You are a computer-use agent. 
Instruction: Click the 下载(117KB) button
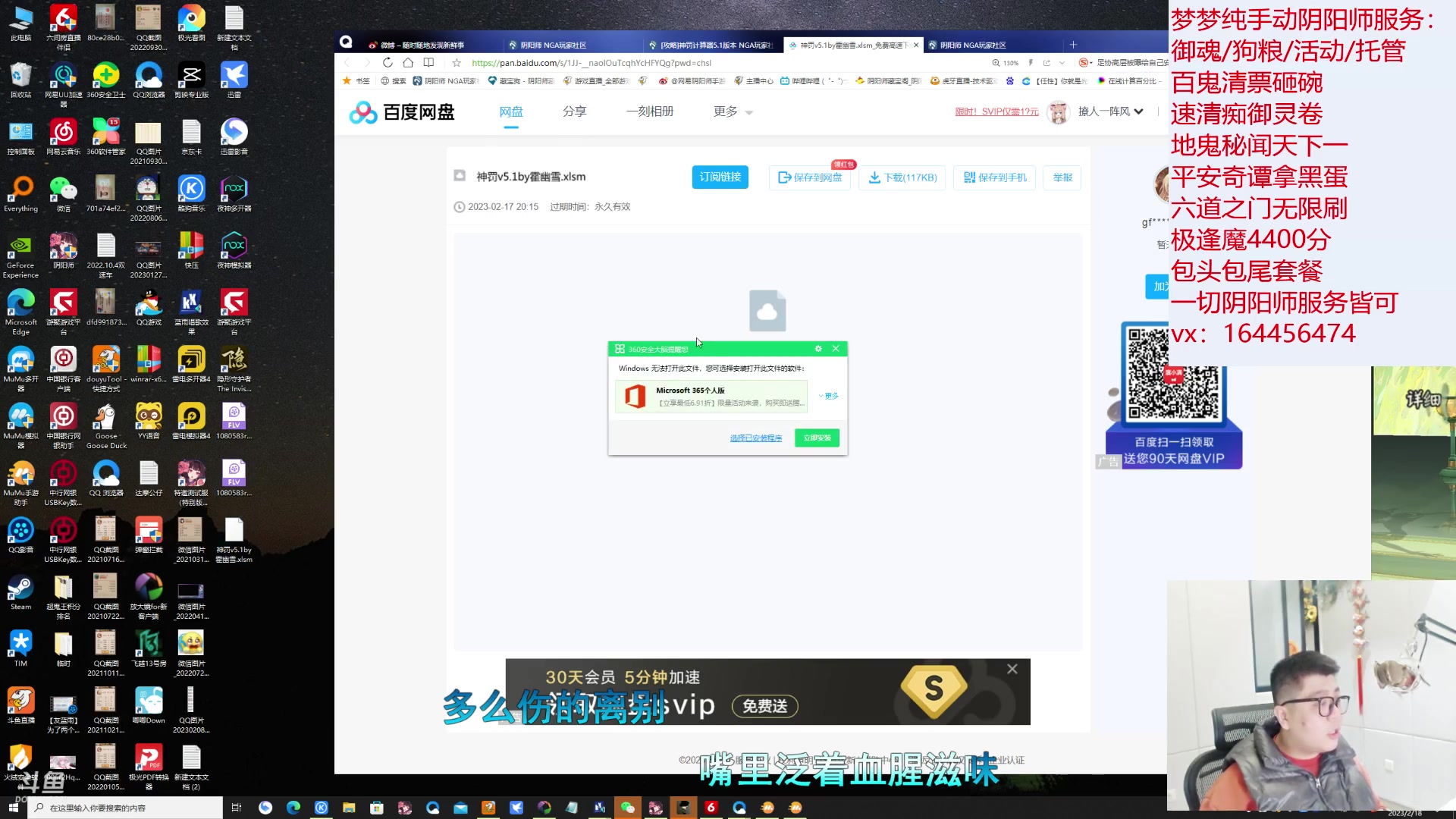point(902,177)
